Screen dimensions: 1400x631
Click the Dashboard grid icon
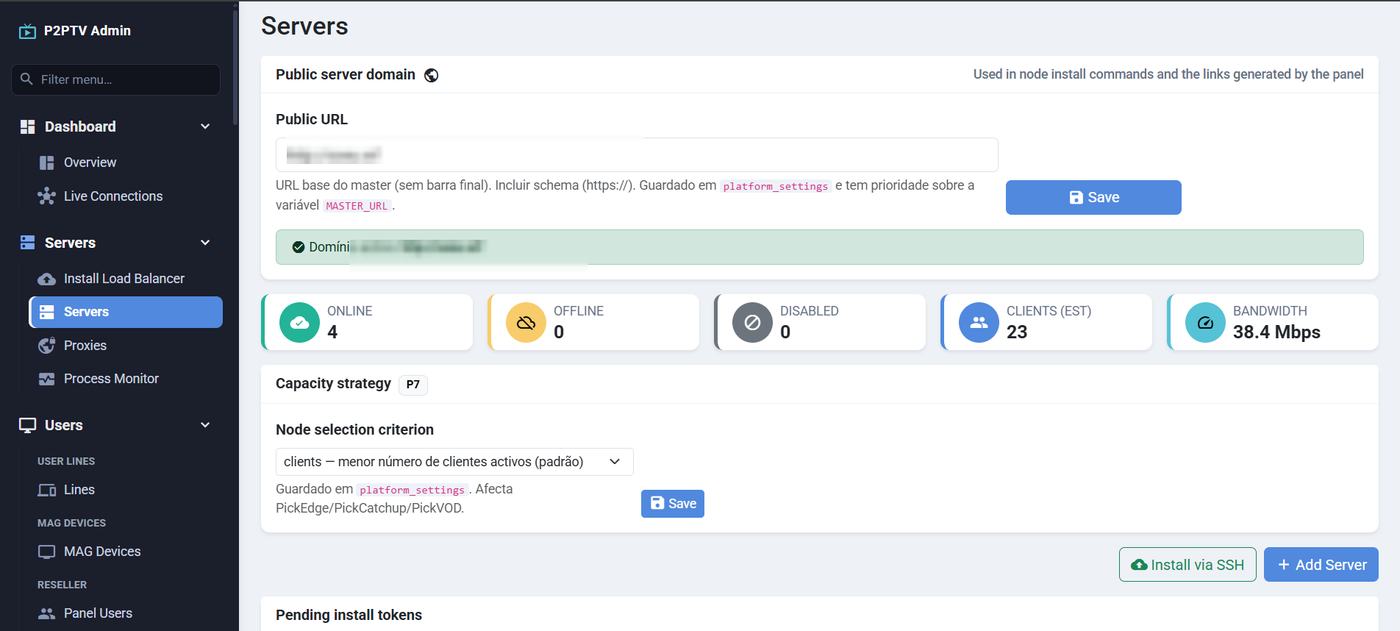tap(28, 127)
